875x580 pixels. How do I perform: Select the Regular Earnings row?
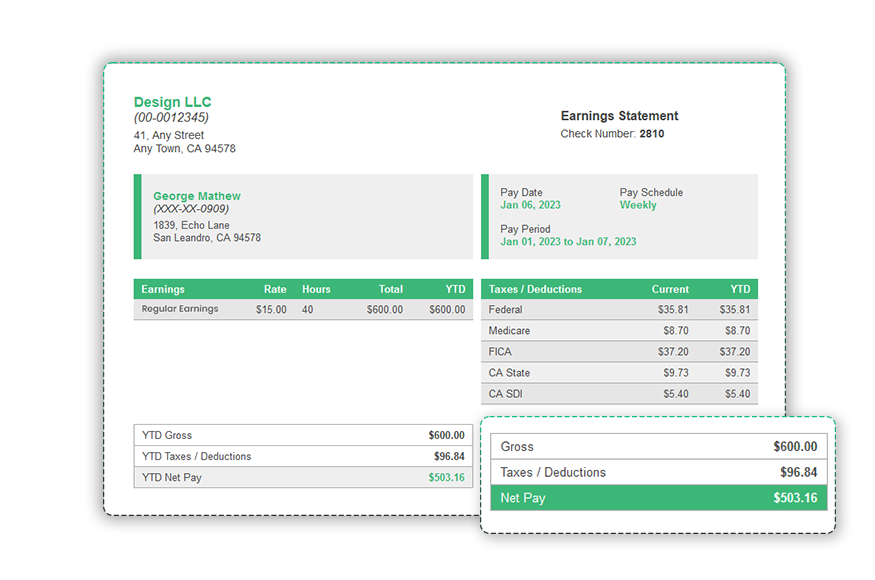tap(300, 309)
